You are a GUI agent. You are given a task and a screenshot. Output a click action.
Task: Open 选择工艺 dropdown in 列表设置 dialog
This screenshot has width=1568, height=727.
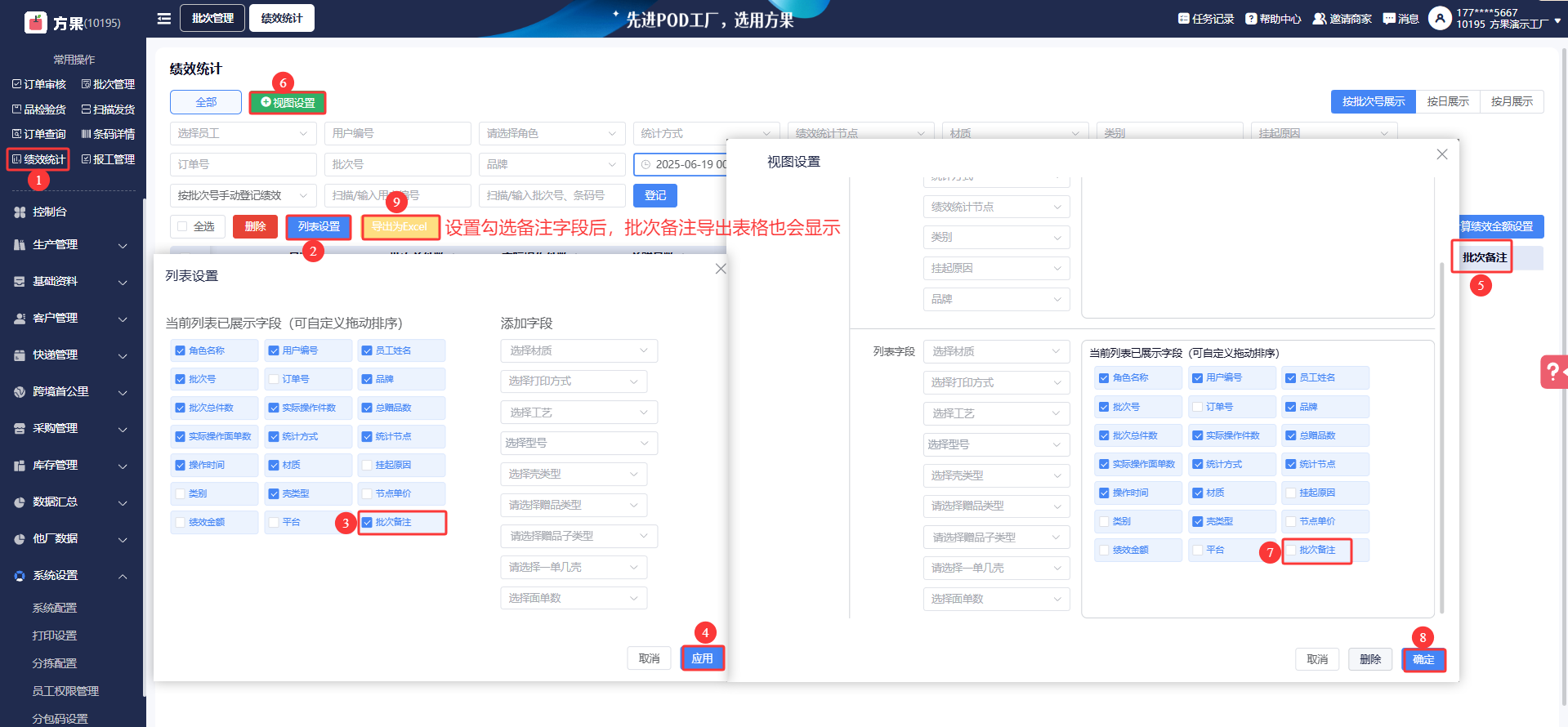[579, 413]
